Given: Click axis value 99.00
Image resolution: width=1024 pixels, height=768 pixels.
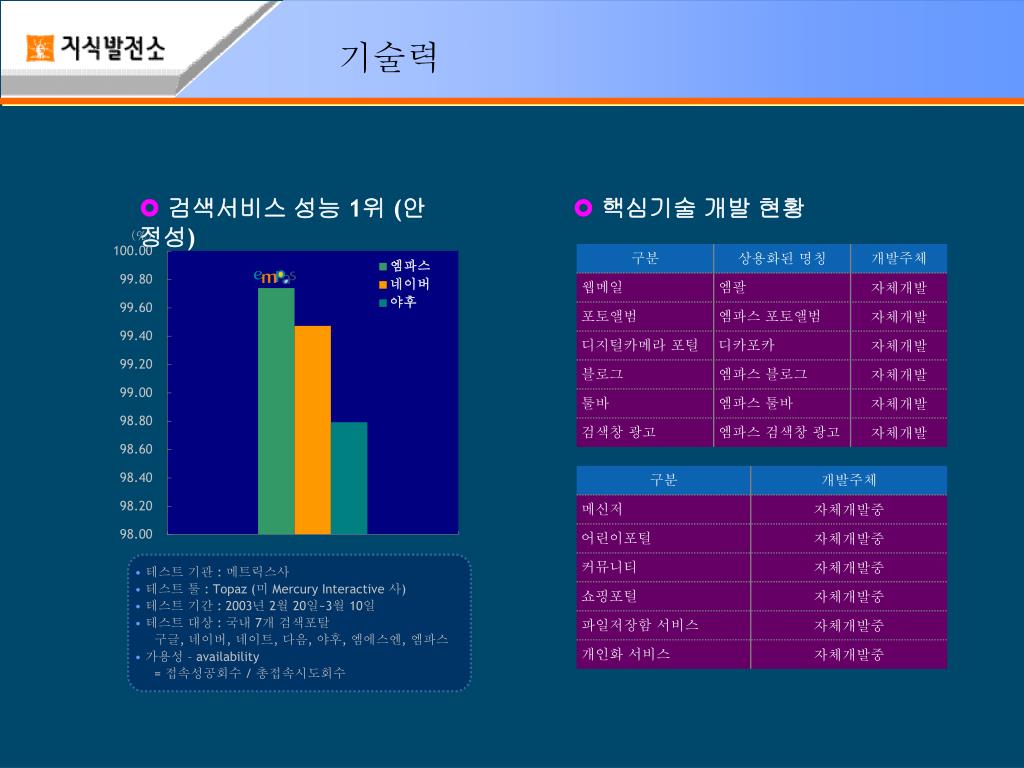Looking at the screenshot, I should point(136,392).
